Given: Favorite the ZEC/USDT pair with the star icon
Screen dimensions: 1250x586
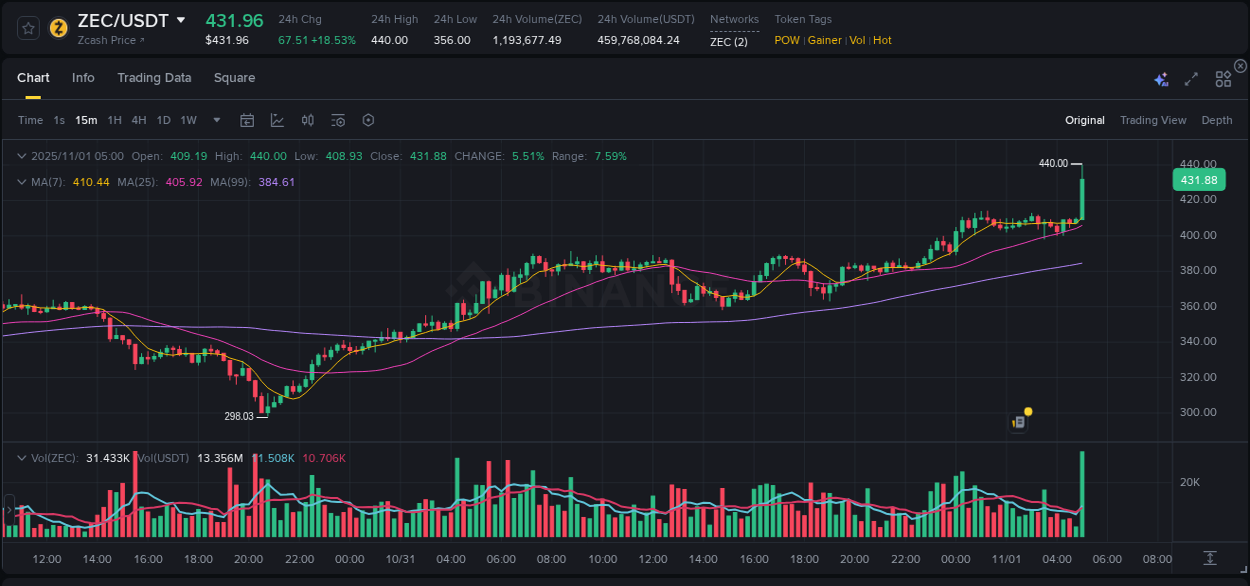Looking at the screenshot, I should (x=28, y=29).
